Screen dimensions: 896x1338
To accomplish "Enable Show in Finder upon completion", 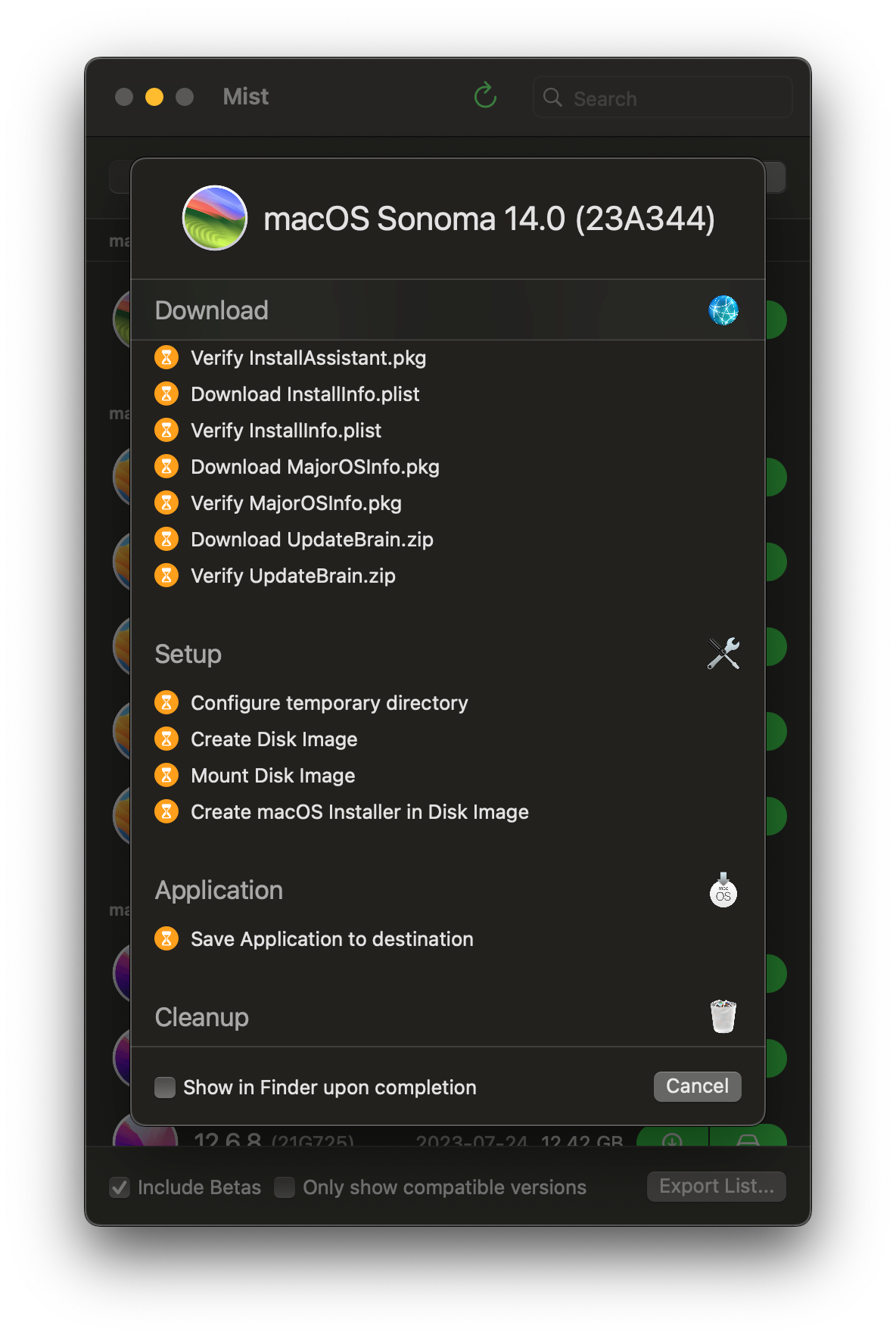I will pos(165,1088).
